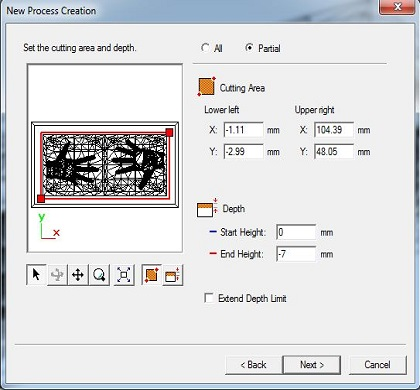Select the All radio option
420x390 pixels.
[x=206, y=48]
